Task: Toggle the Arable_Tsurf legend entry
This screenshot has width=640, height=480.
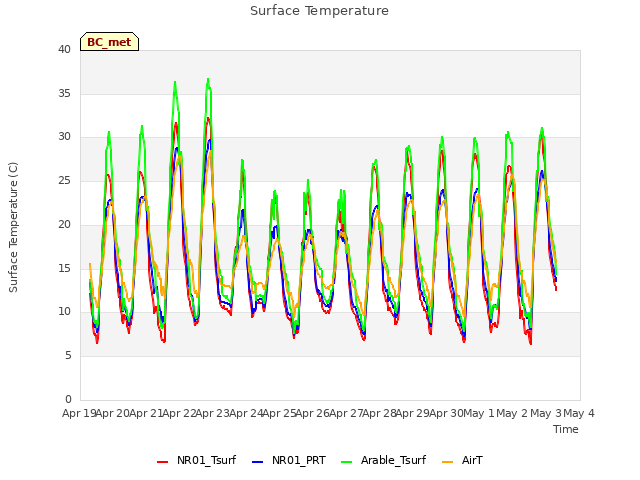Action: point(383,460)
